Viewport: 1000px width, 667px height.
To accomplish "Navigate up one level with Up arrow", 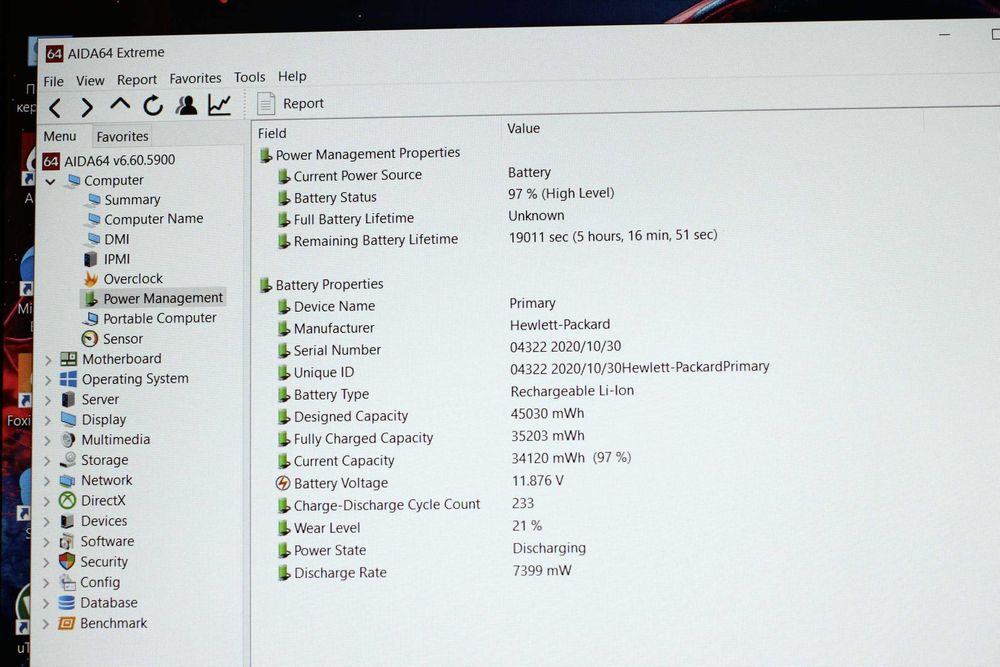I will point(120,103).
